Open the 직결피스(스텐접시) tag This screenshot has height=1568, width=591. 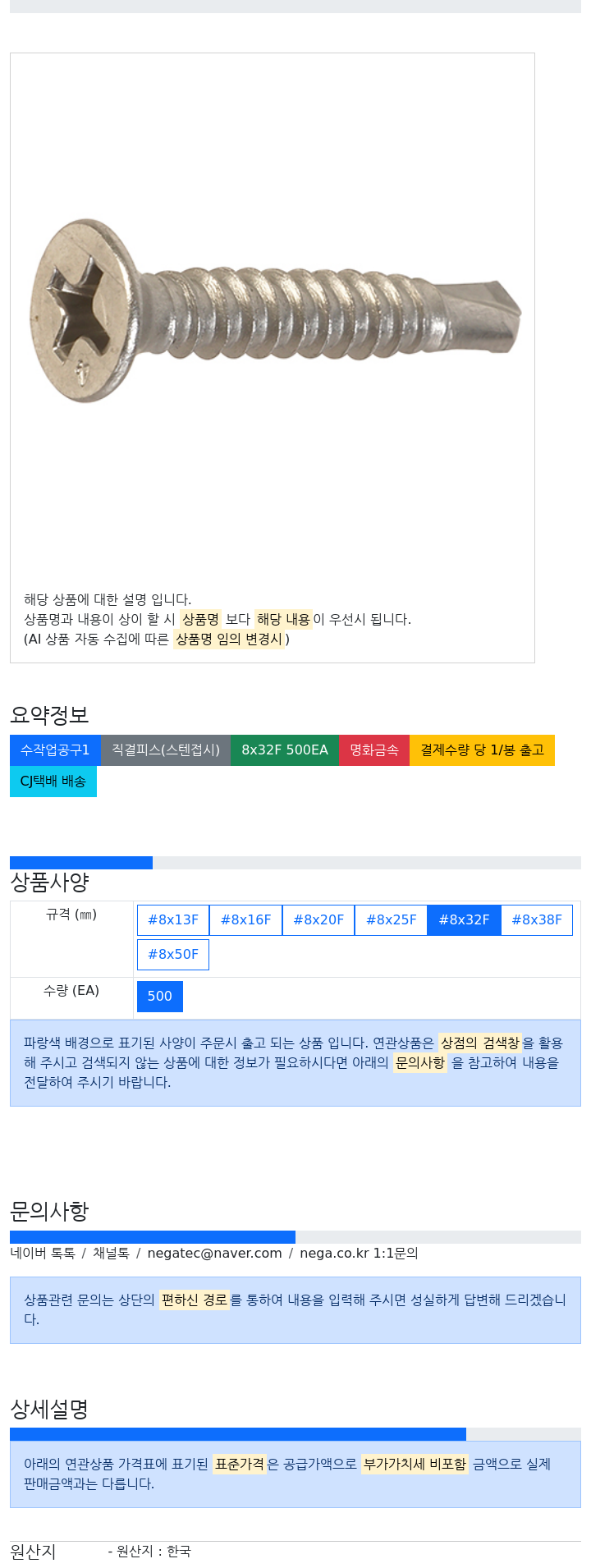(166, 750)
